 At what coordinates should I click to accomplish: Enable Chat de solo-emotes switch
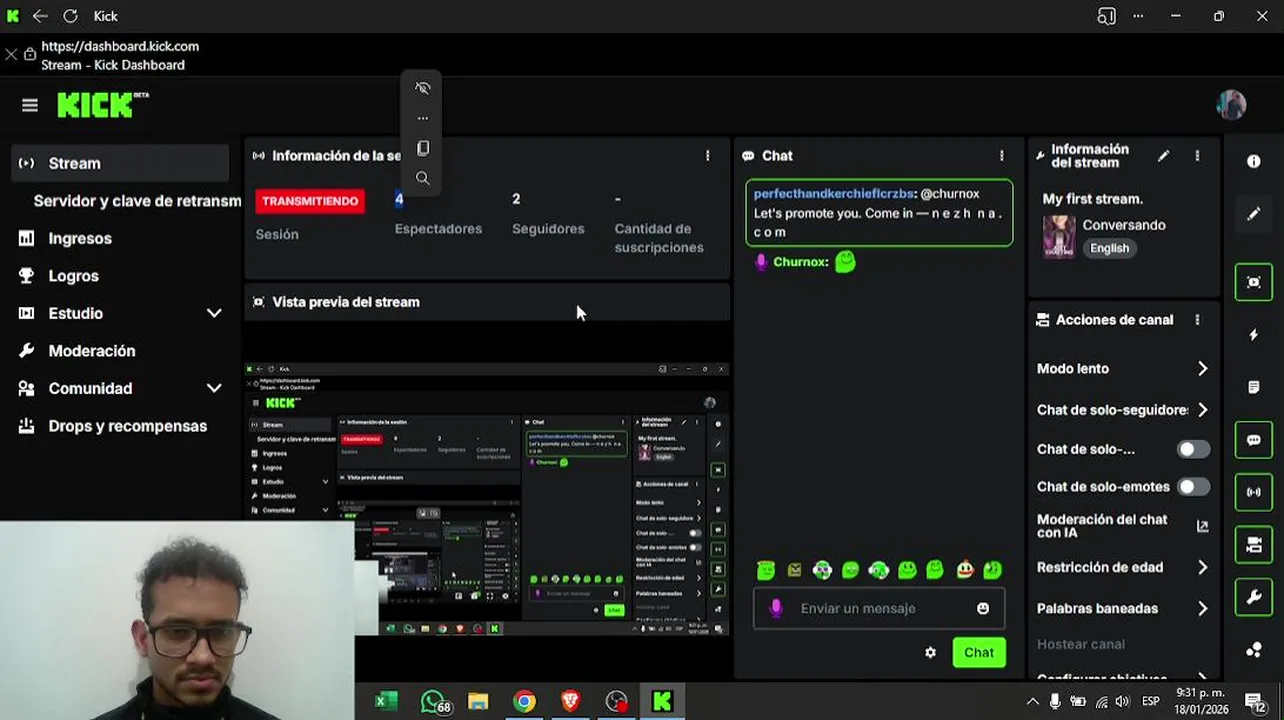coord(1193,487)
